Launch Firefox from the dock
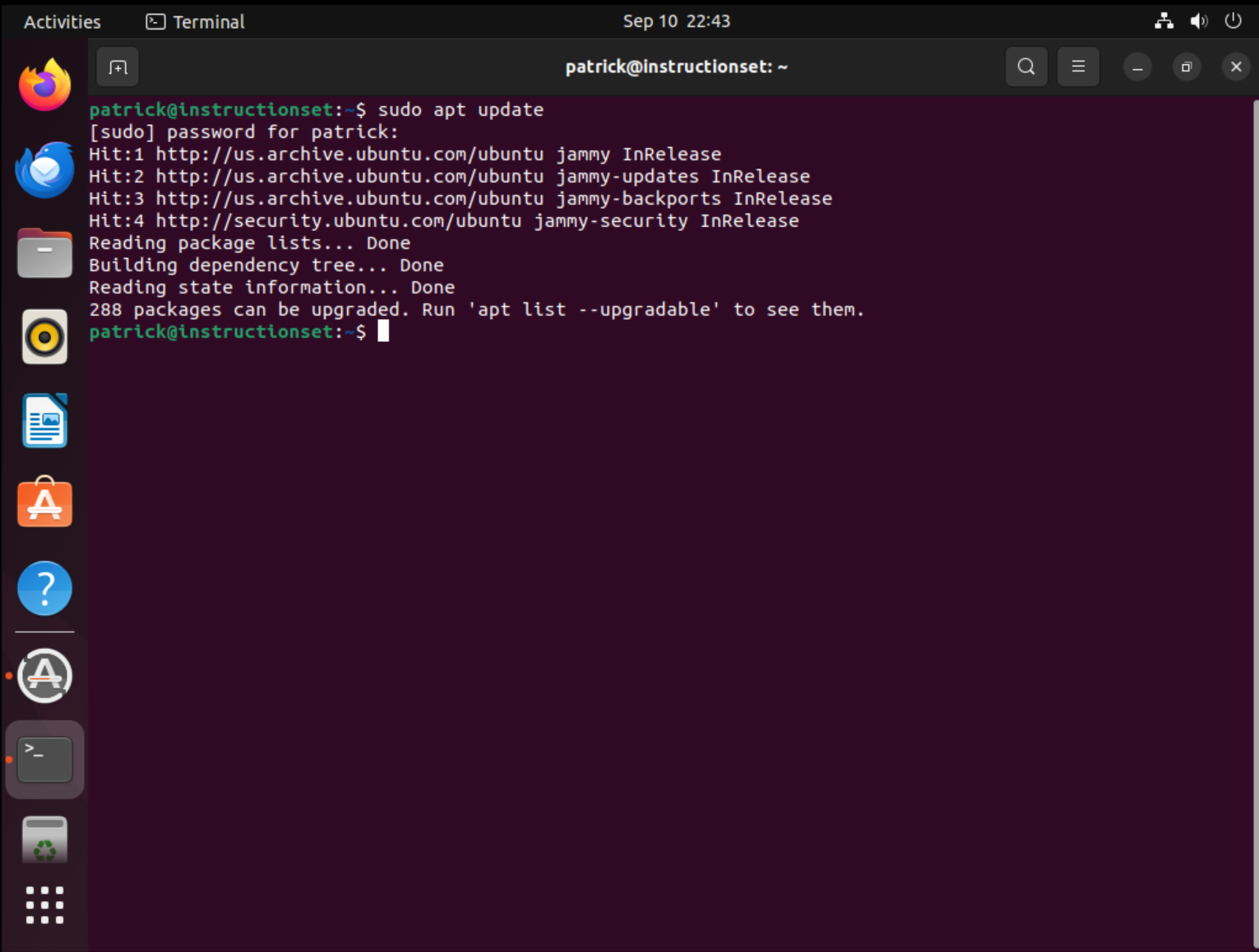The width and height of the screenshot is (1259, 952). [x=45, y=85]
